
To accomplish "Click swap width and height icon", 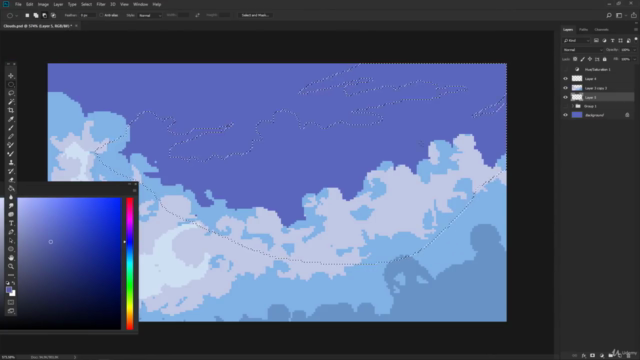I will coord(197,15).
